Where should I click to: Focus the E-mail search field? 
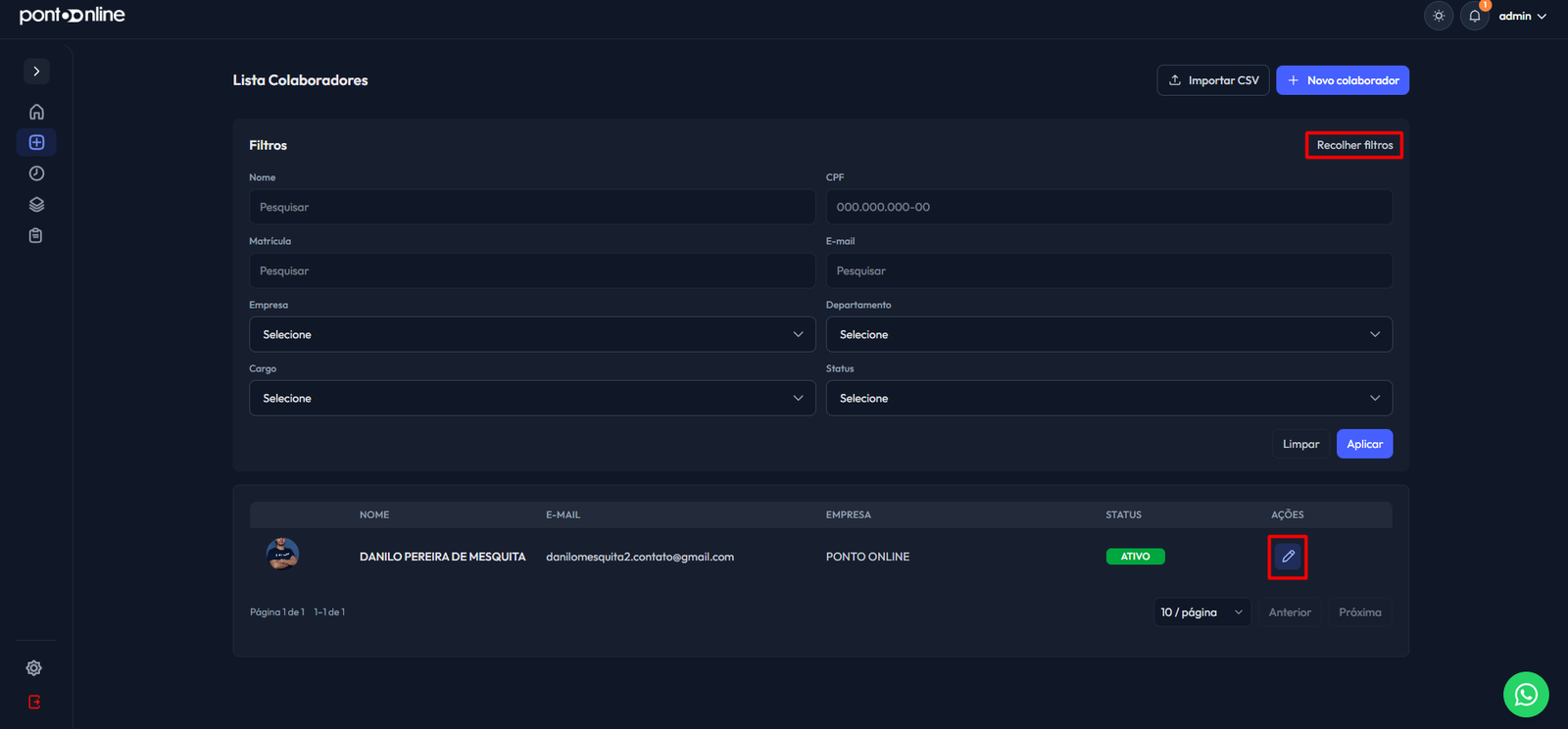[x=1109, y=270]
